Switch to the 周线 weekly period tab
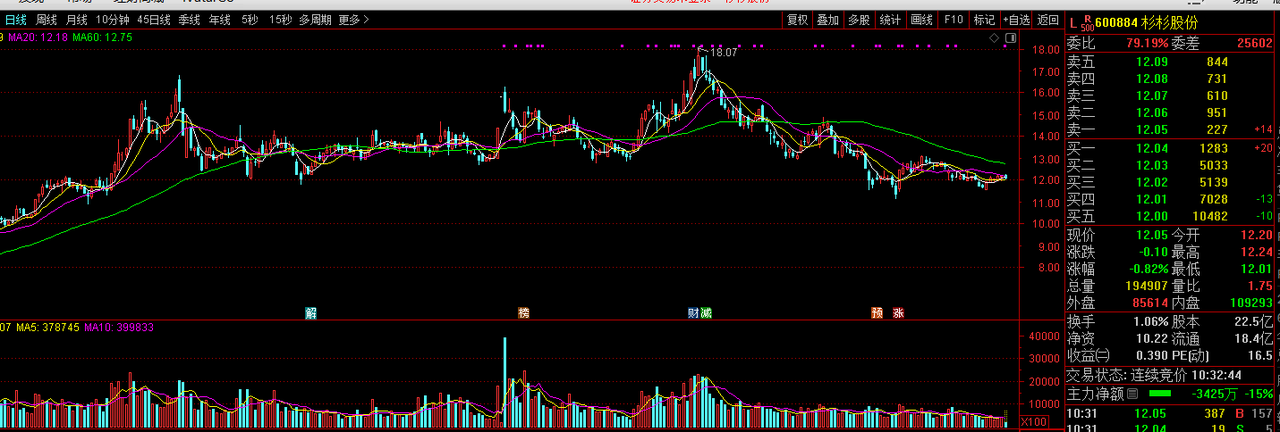1280x432 pixels. (46, 19)
